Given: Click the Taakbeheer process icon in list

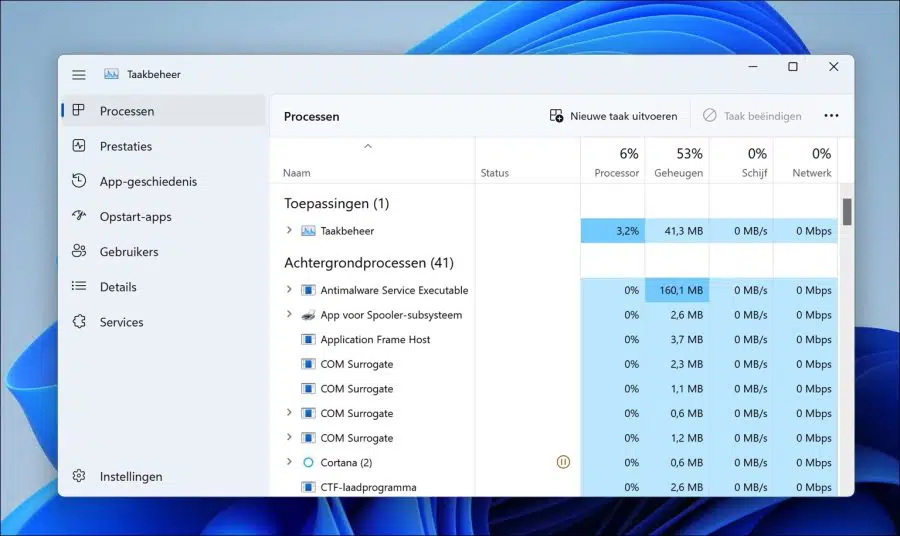Looking at the screenshot, I should (308, 231).
